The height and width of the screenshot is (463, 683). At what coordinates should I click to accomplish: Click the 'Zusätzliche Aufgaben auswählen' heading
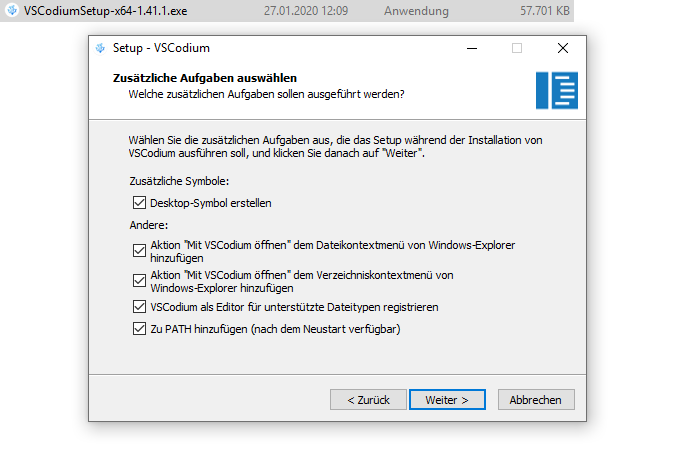(x=205, y=78)
